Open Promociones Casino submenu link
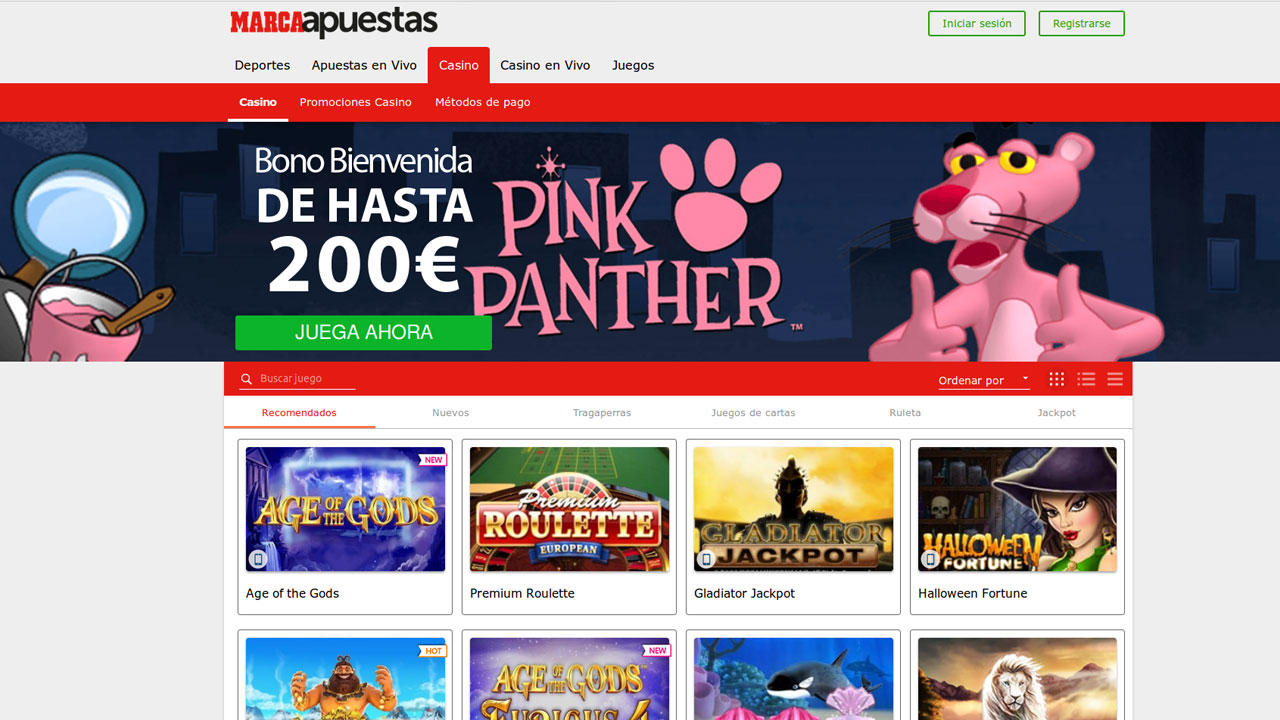Screen dimensions: 1280x720 355,102
